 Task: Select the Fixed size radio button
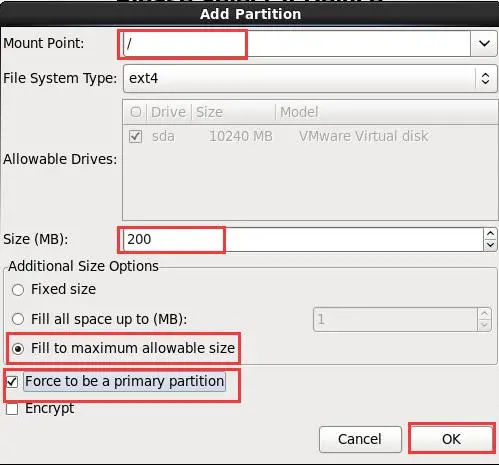[x=18, y=290]
